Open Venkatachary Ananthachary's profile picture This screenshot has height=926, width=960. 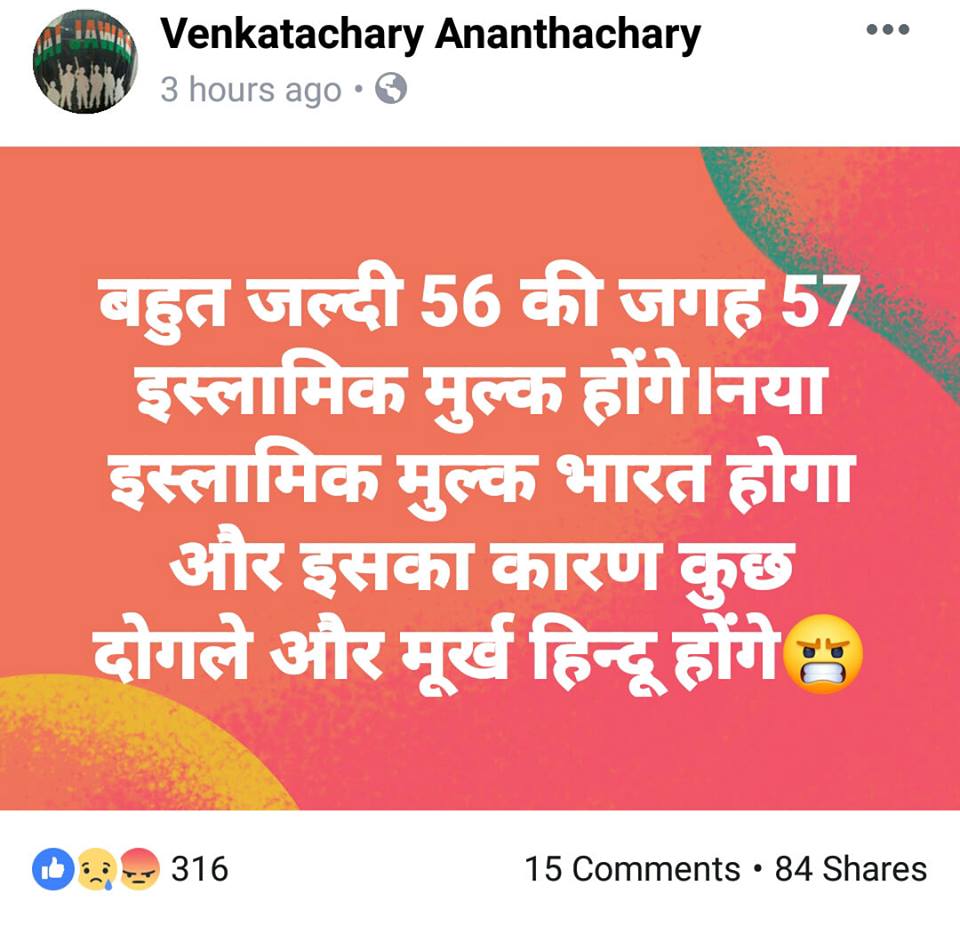[x=85, y=61]
